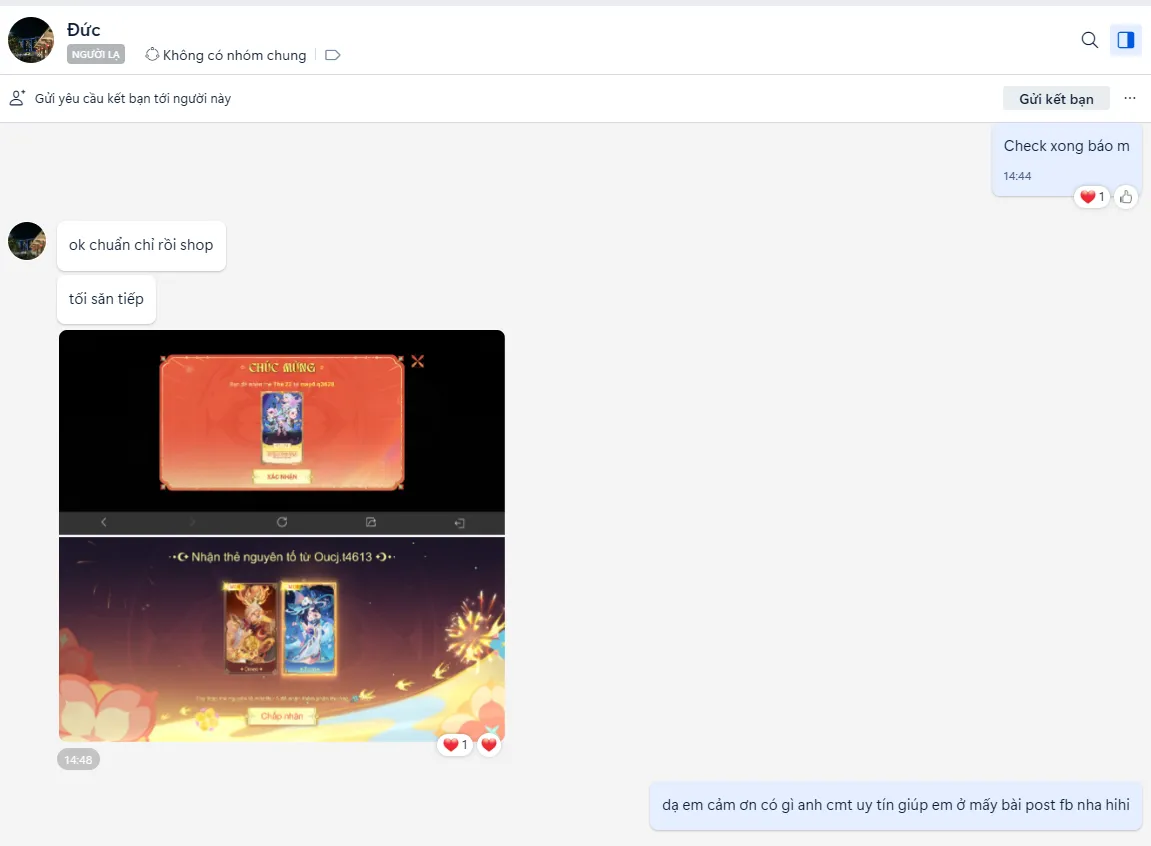1151x846 pixels.
Task: Click the add-friend person icon
Action: click(17, 98)
